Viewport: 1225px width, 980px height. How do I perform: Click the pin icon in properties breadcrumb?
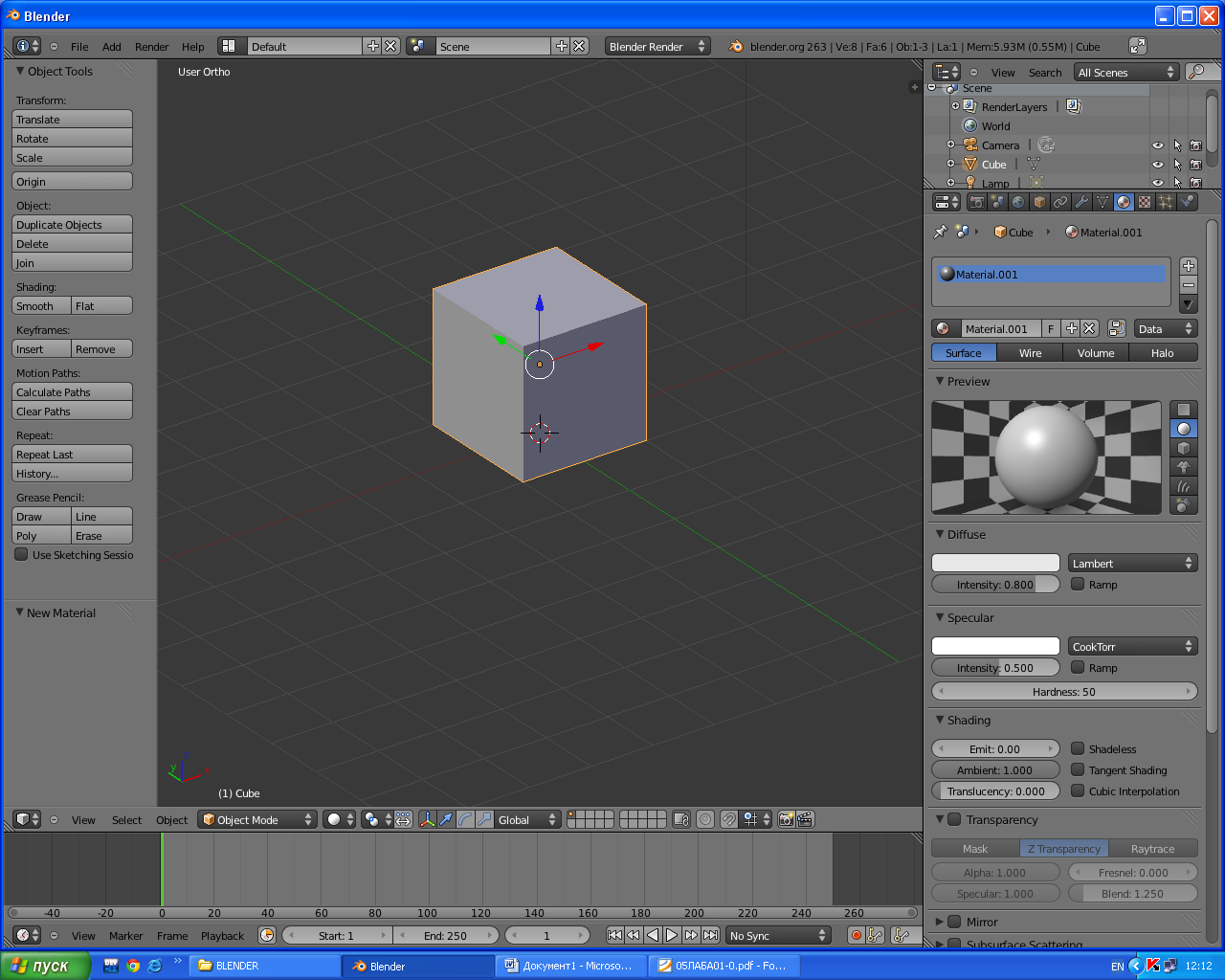940,232
